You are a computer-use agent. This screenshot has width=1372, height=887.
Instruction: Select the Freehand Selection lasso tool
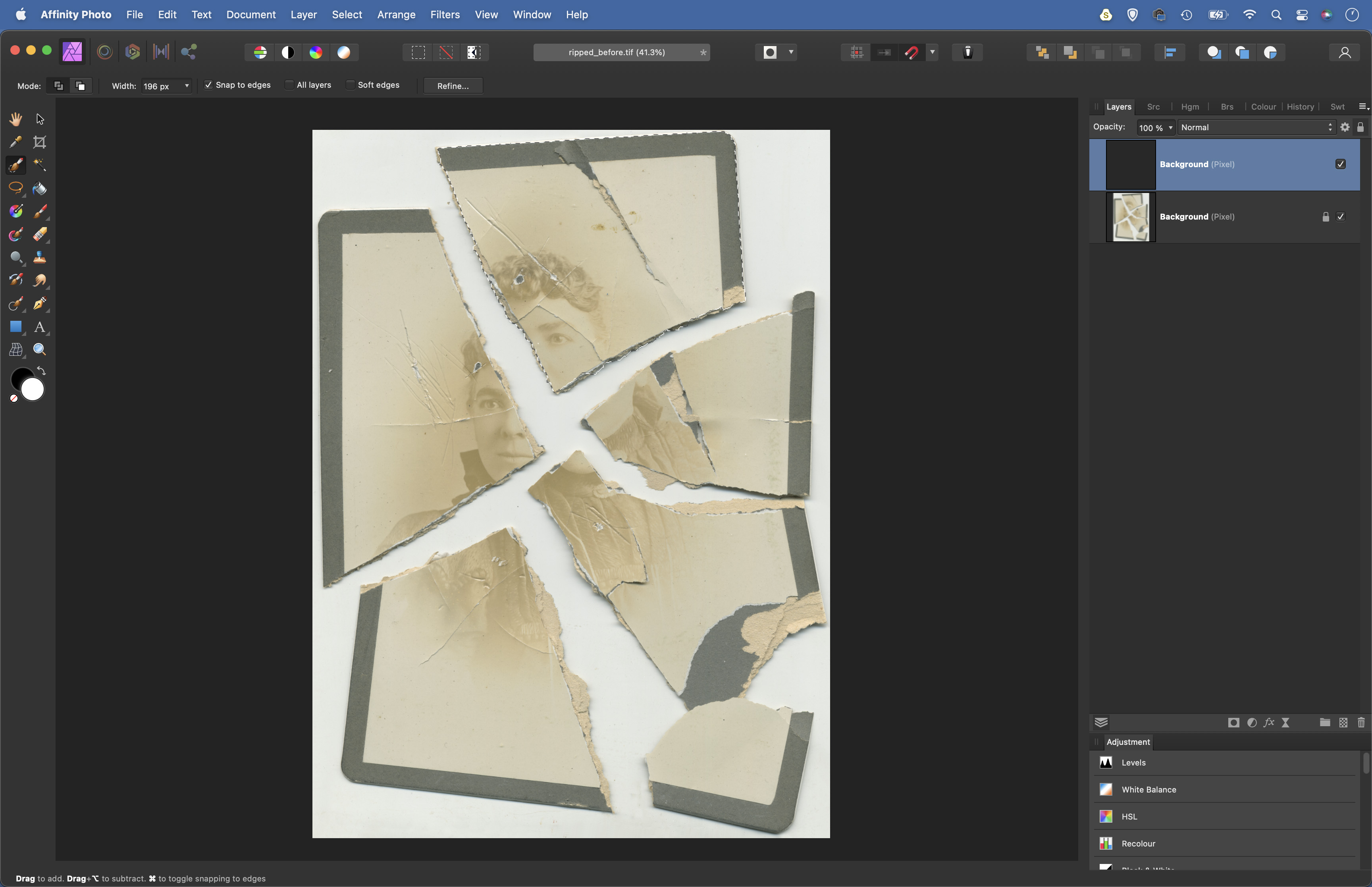pyautogui.click(x=15, y=188)
